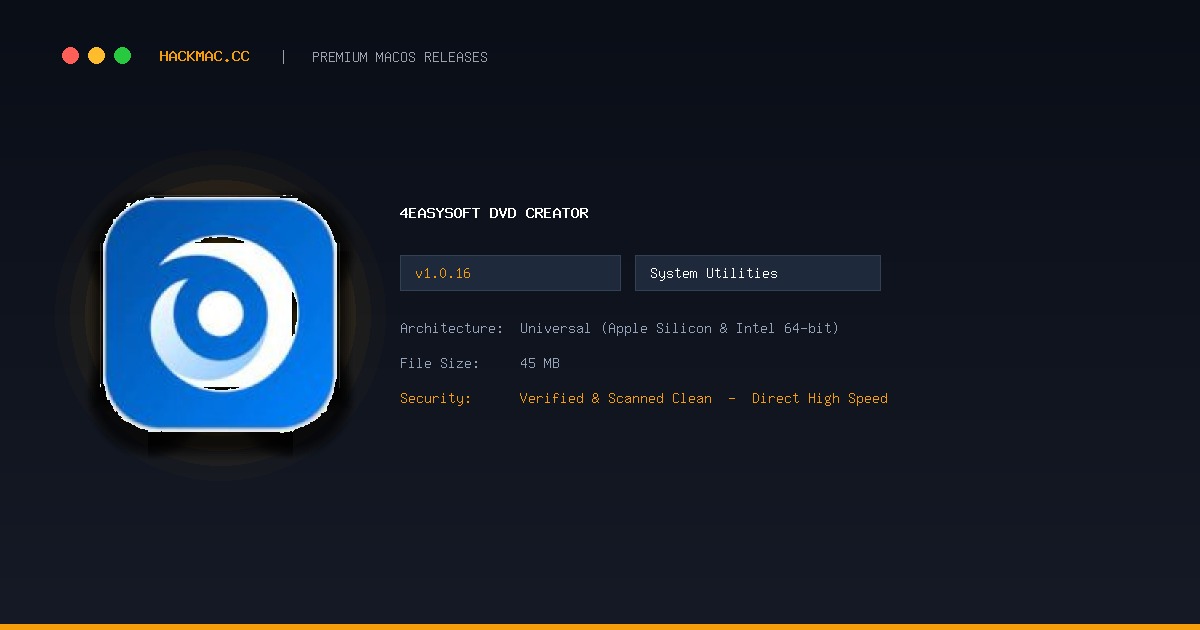Click the 'Architecture:' label
This screenshot has width=1200, height=630.
pyautogui.click(x=452, y=328)
